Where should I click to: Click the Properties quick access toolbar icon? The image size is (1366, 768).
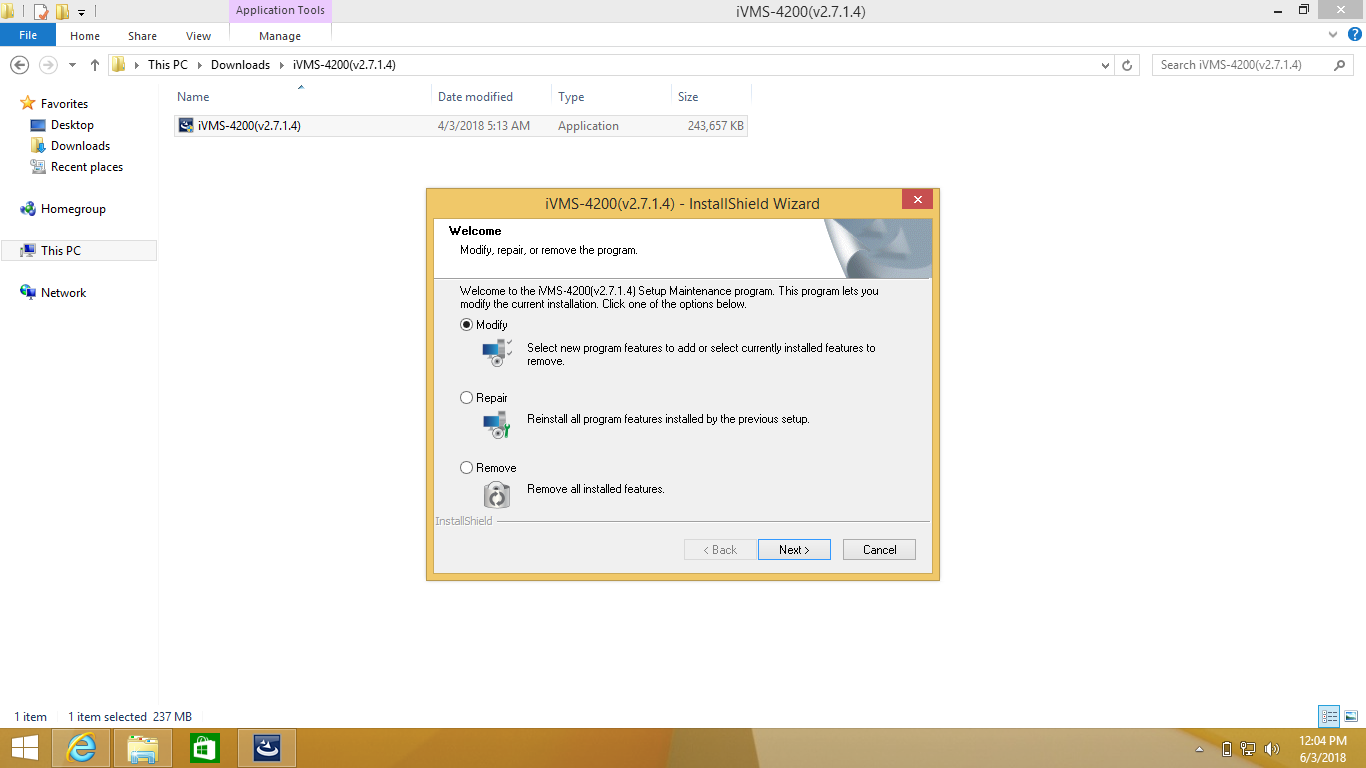(x=41, y=12)
